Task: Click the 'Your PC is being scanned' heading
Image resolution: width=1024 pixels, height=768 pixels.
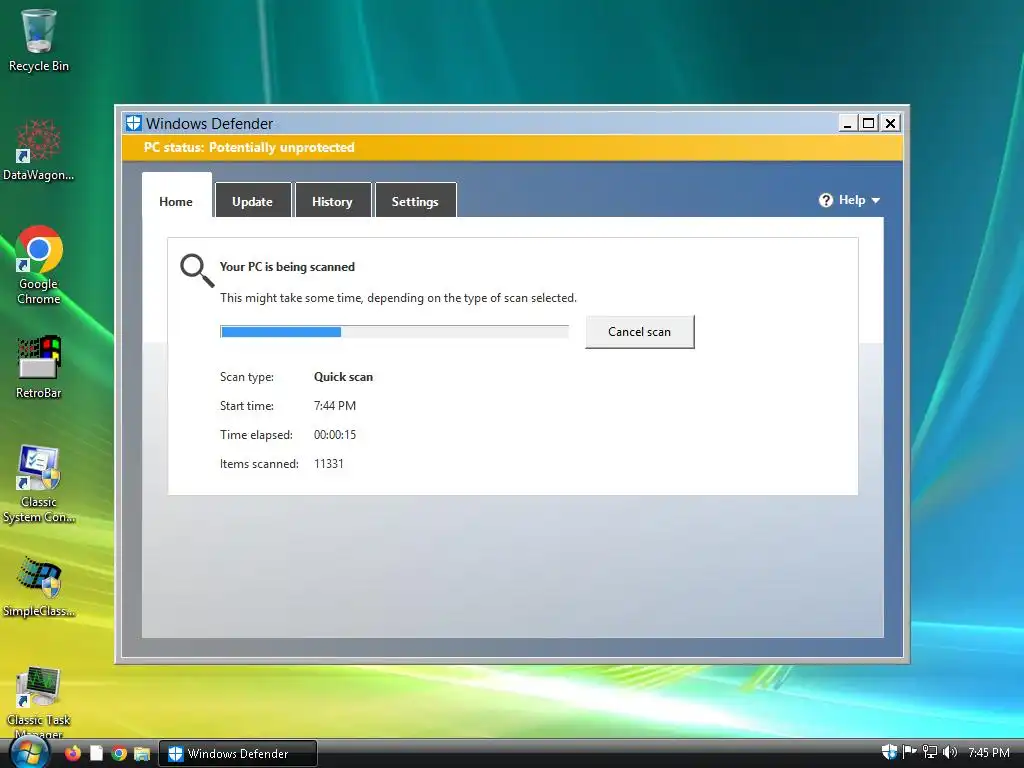Action: (x=287, y=266)
